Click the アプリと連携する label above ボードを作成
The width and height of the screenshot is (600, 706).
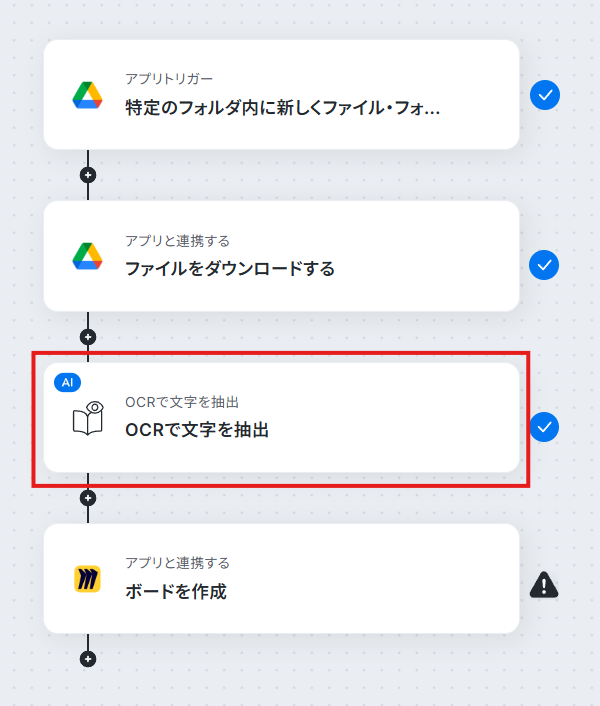[177, 563]
